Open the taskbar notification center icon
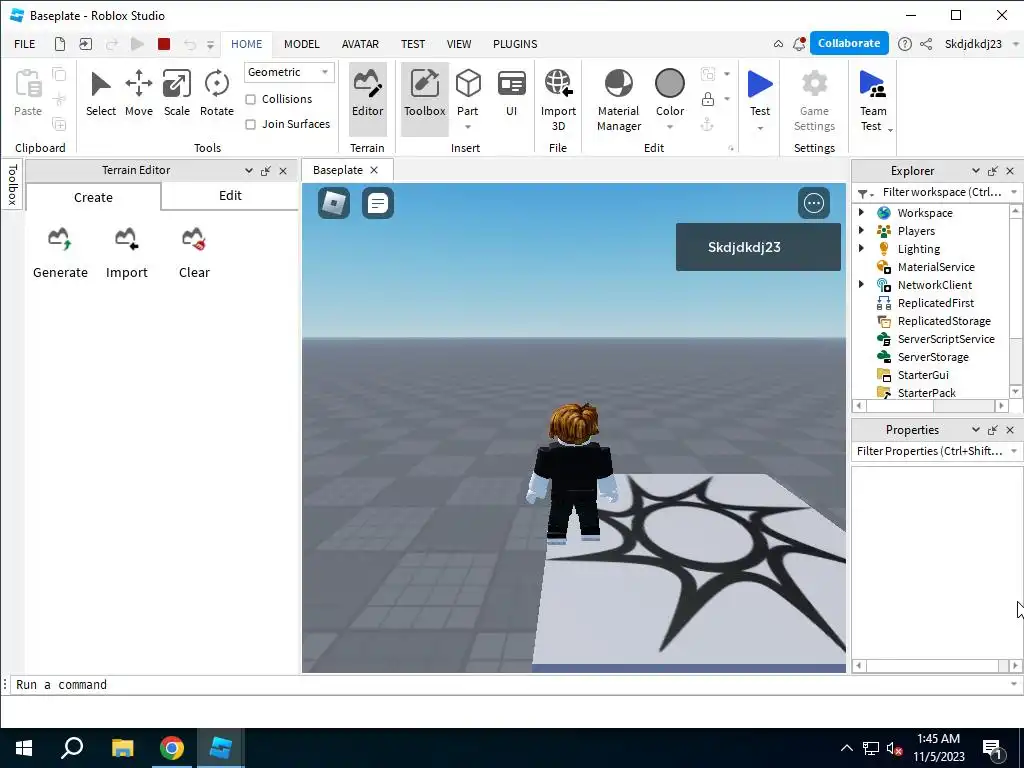This screenshot has height=768, width=1024. [993, 749]
